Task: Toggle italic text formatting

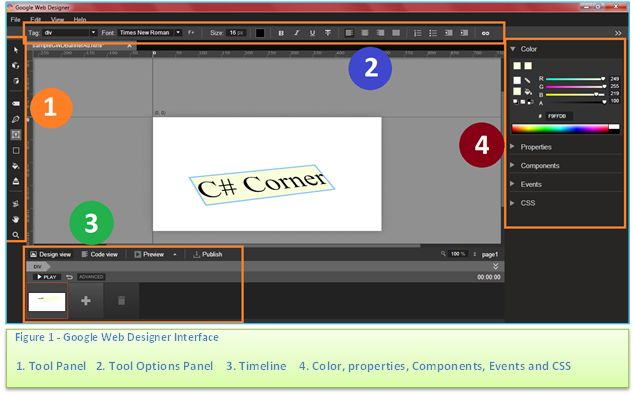Action: [296, 33]
